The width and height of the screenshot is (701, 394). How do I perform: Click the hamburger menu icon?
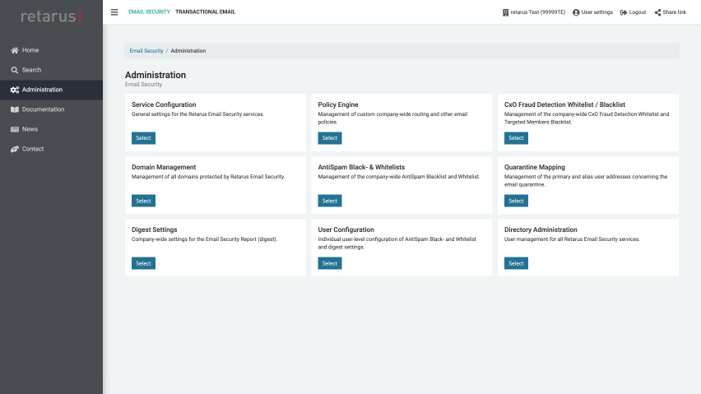pos(114,12)
